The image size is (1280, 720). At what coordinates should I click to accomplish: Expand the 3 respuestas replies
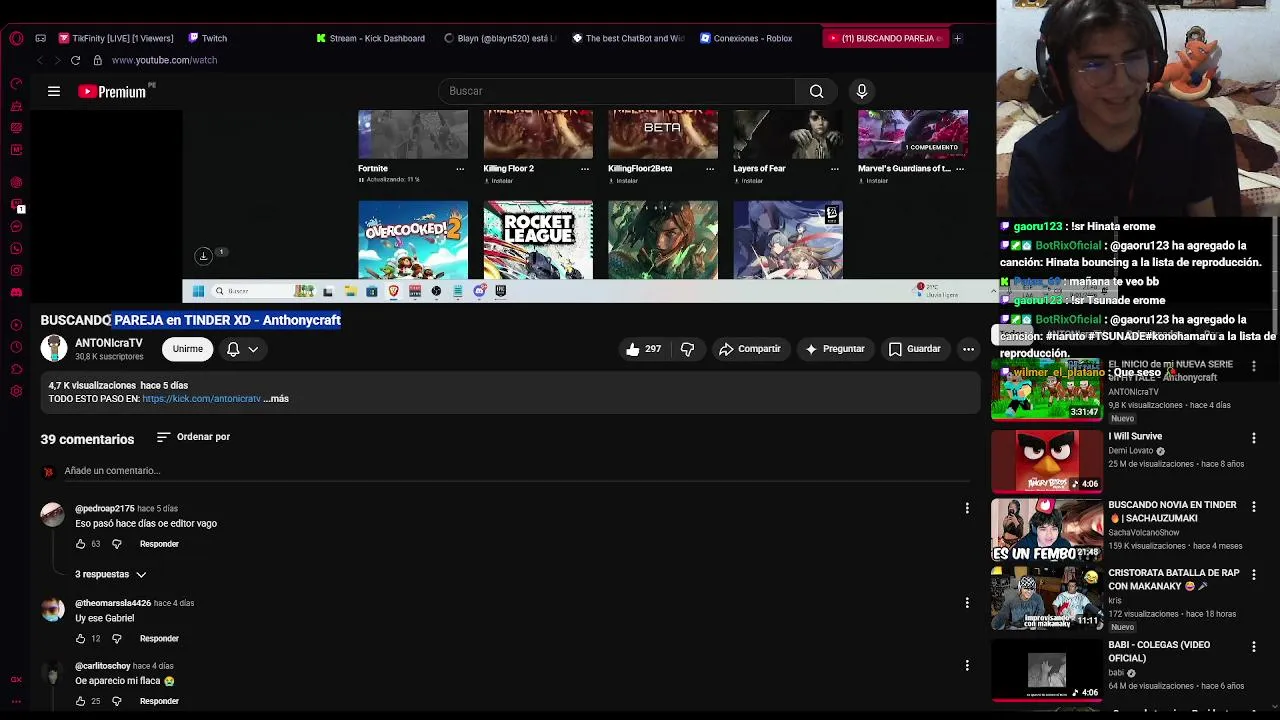tap(111, 574)
